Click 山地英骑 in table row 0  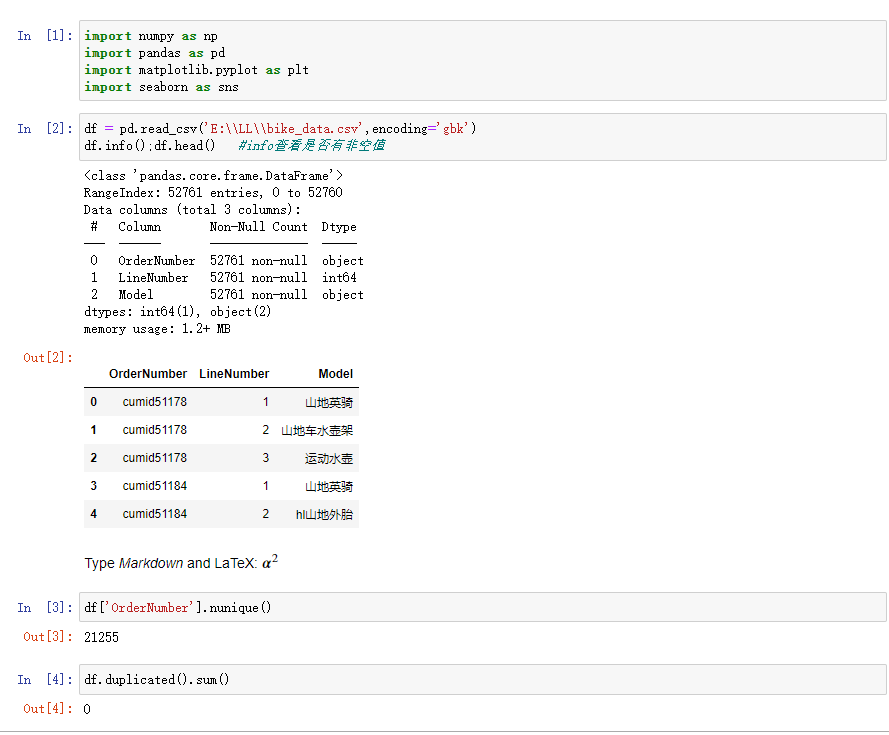pos(329,403)
